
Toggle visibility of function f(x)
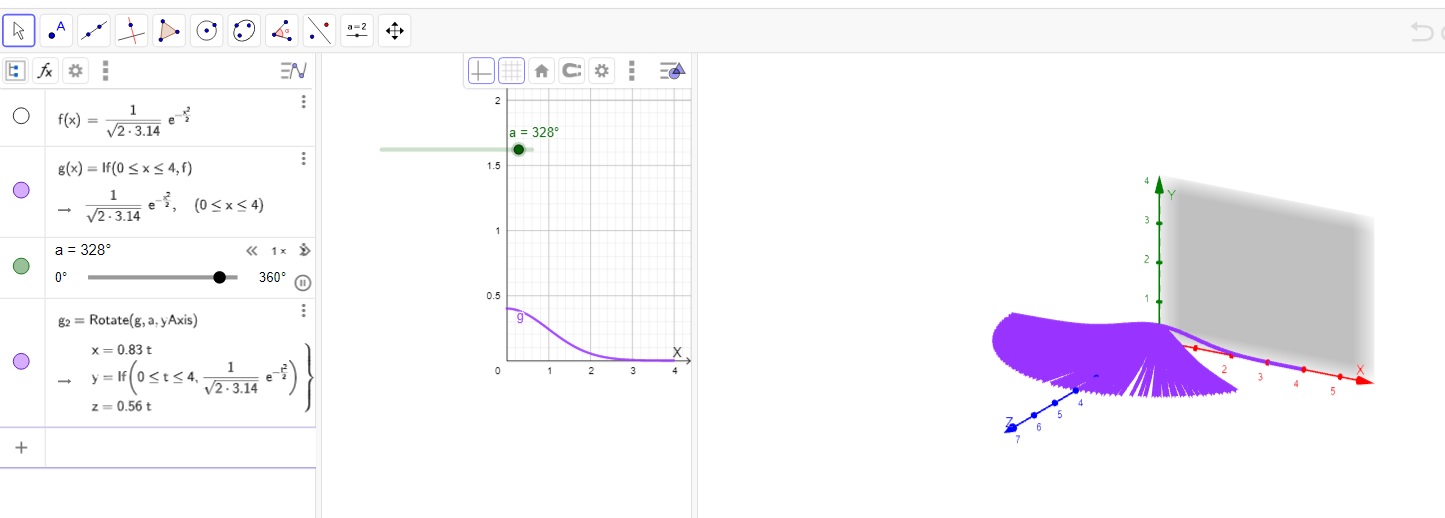pos(21,116)
